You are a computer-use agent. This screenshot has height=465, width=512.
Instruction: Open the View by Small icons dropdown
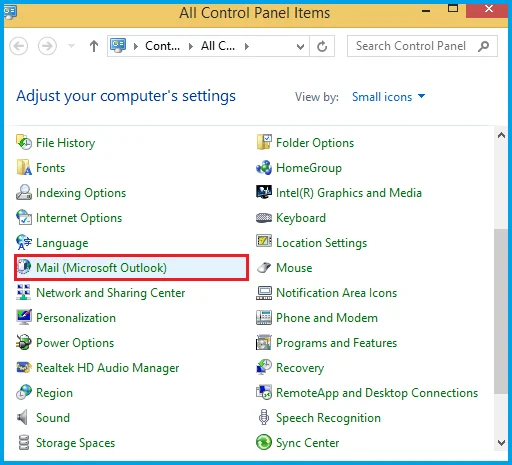[389, 97]
